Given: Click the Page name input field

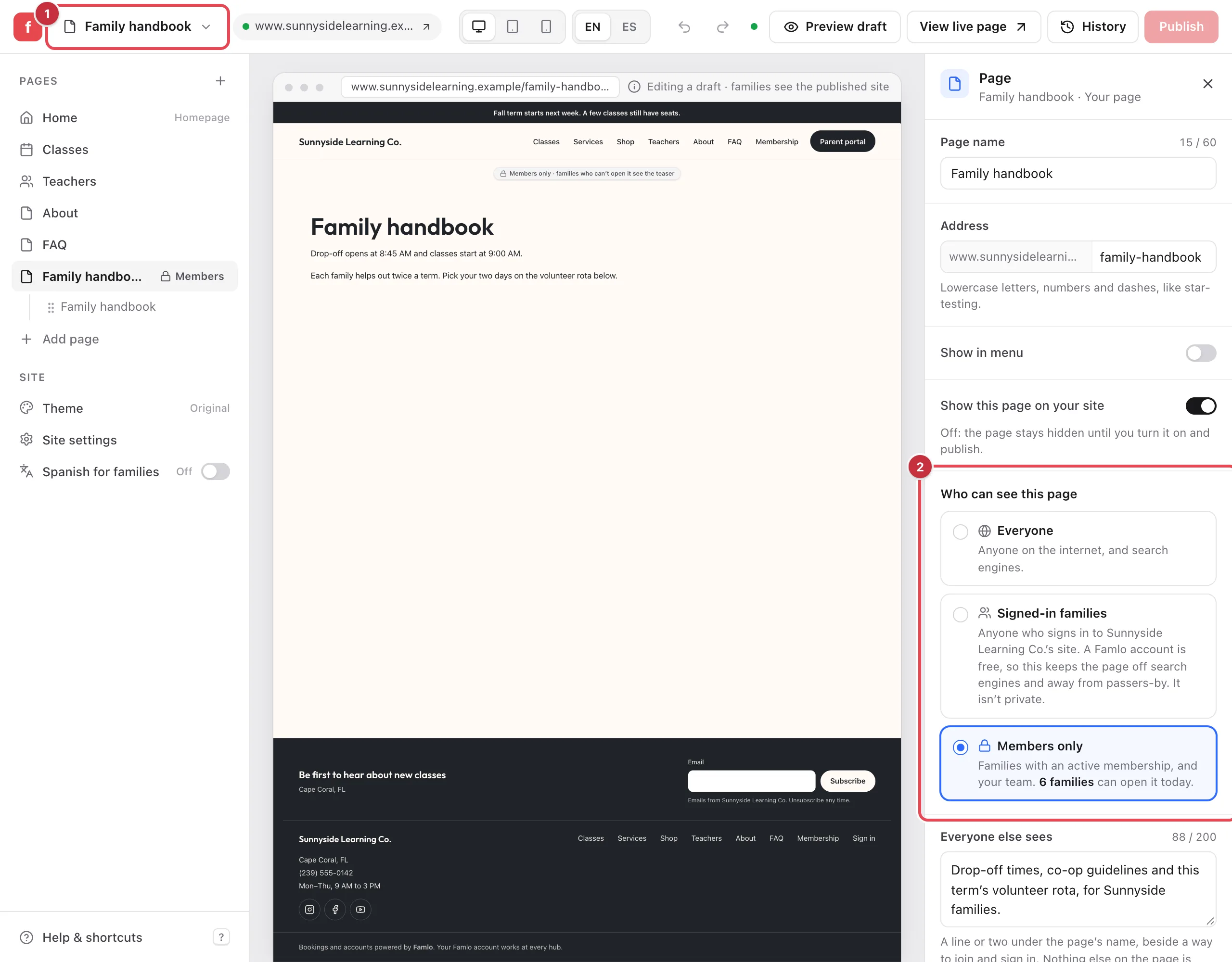Looking at the screenshot, I should pos(1078,174).
